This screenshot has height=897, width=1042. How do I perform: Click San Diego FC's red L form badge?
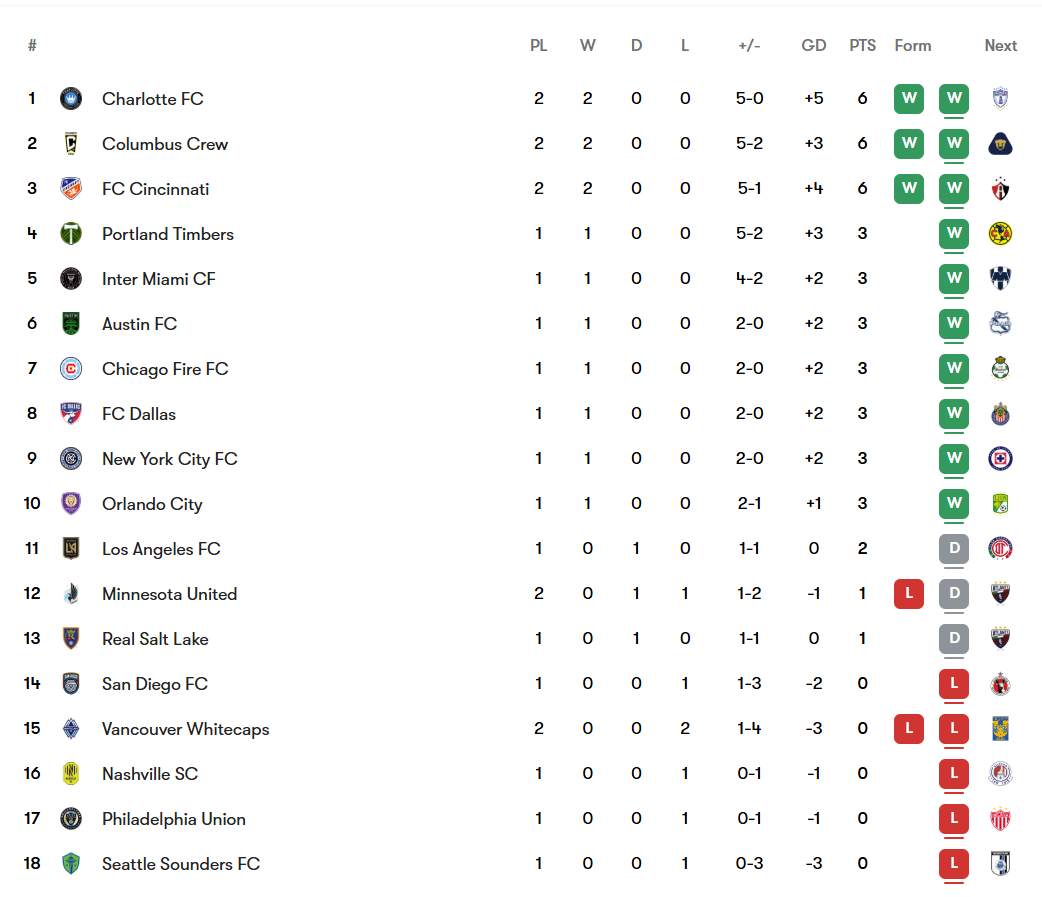(954, 684)
